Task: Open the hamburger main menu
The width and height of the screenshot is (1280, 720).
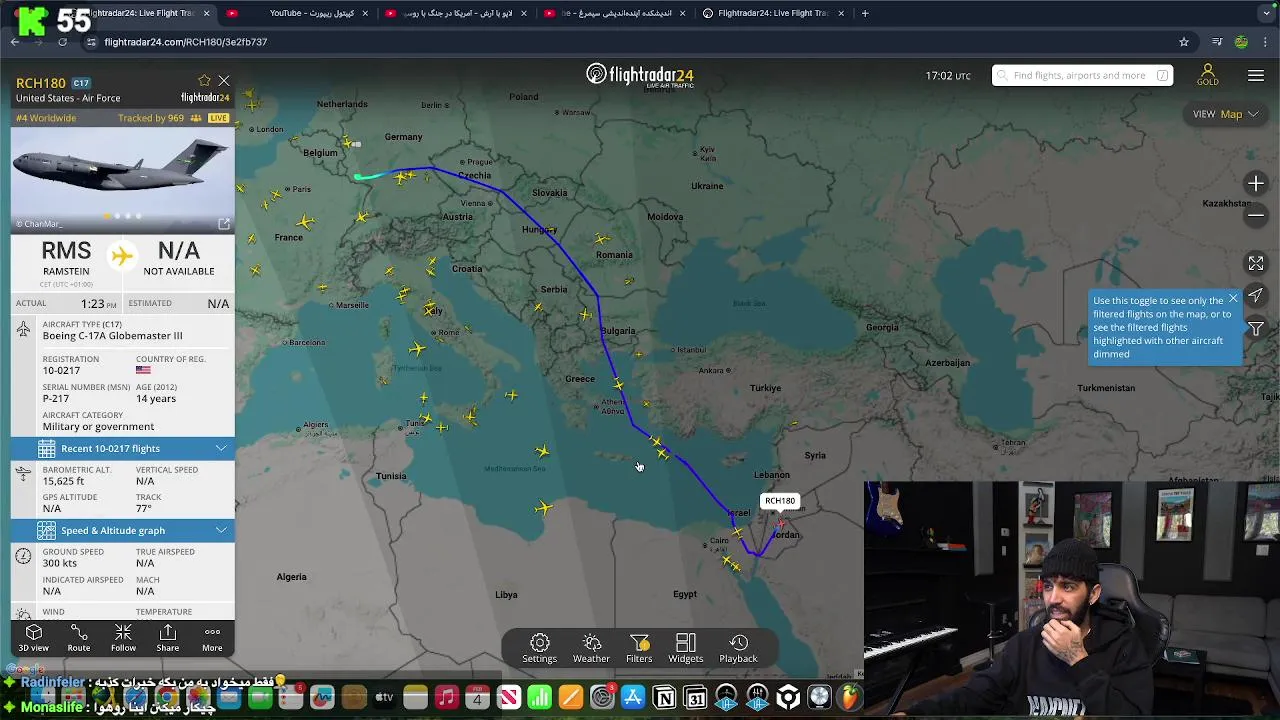Action: point(1256,76)
